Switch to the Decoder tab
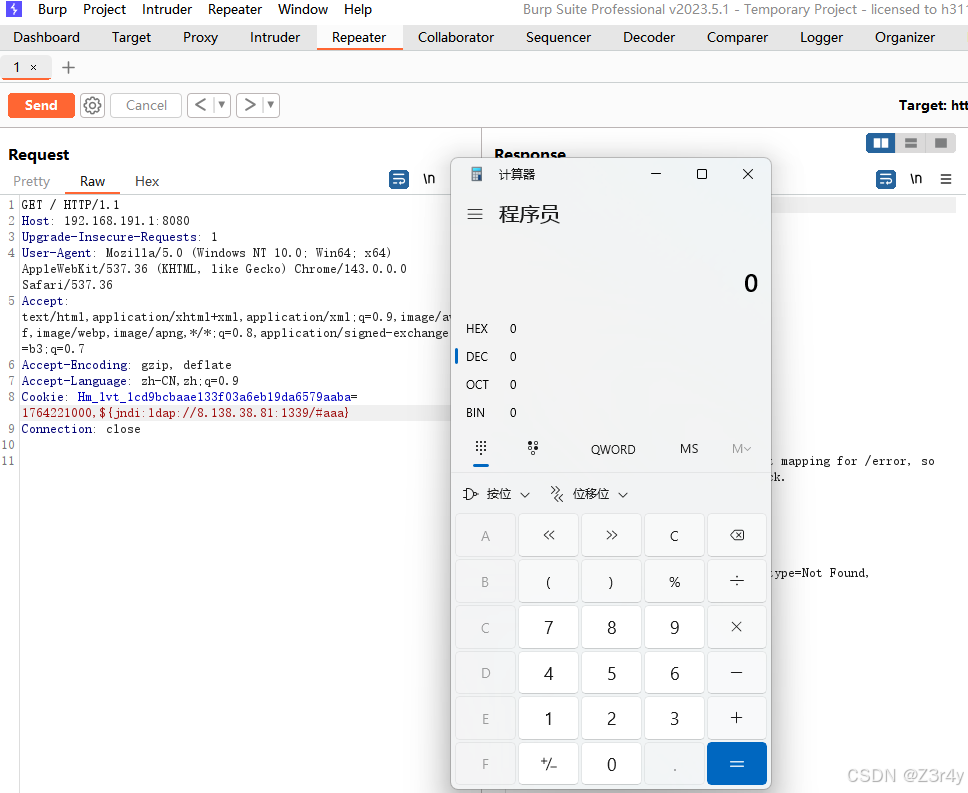The image size is (968, 793). click(649, 37)
